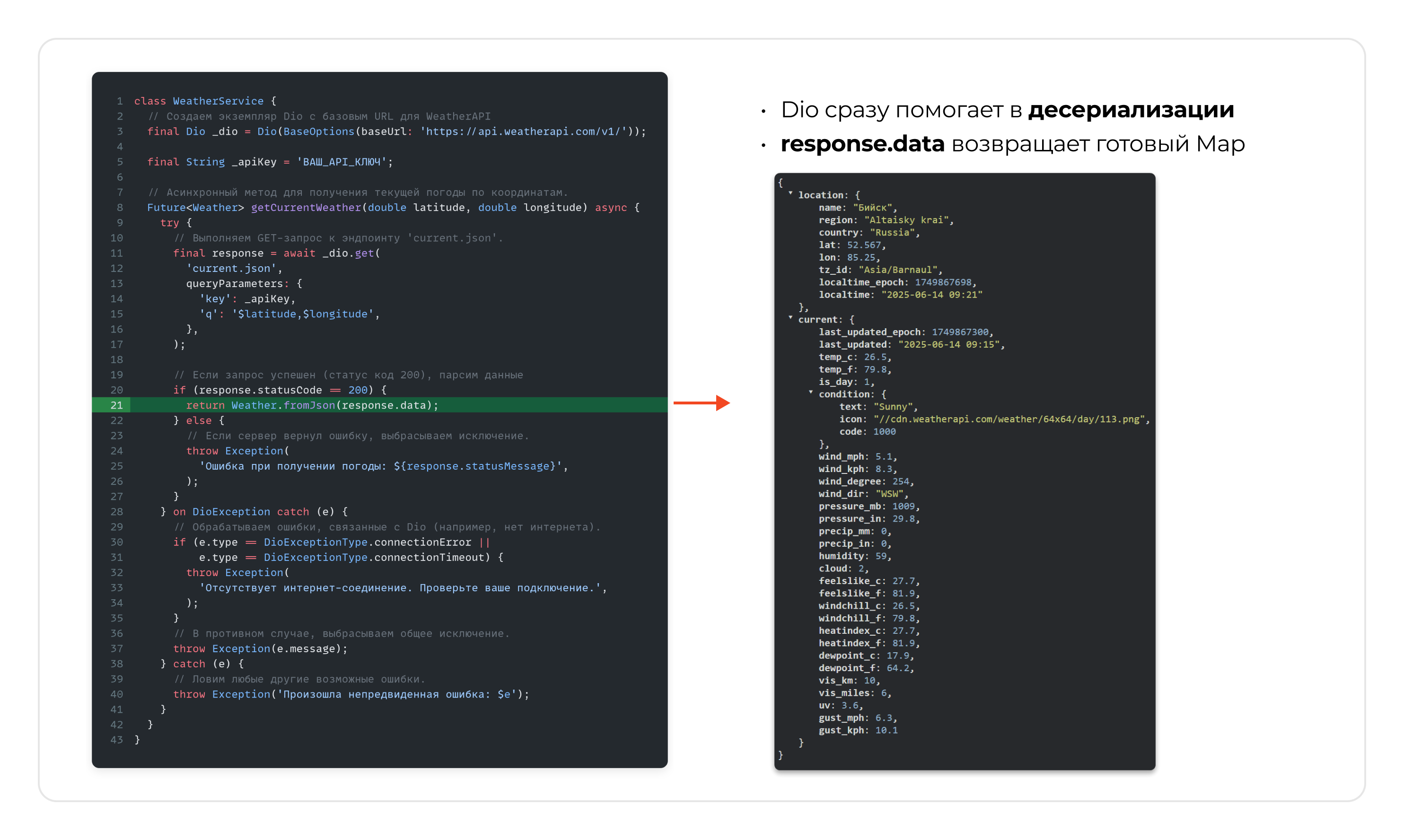Click the gust_kph key in JSON
The image size is (1404, 840).
click(841, 730)
